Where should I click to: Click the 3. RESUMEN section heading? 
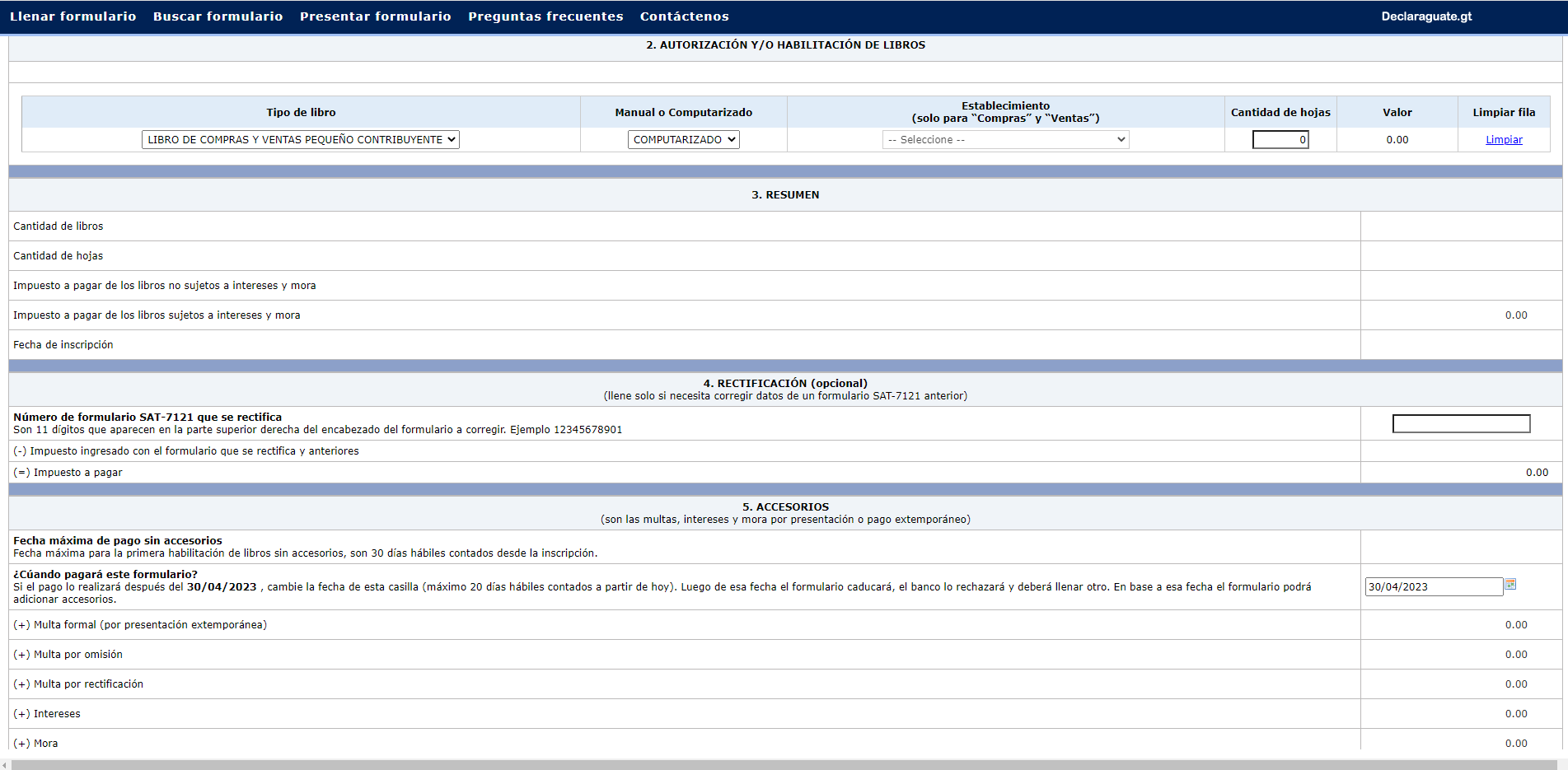784,195
